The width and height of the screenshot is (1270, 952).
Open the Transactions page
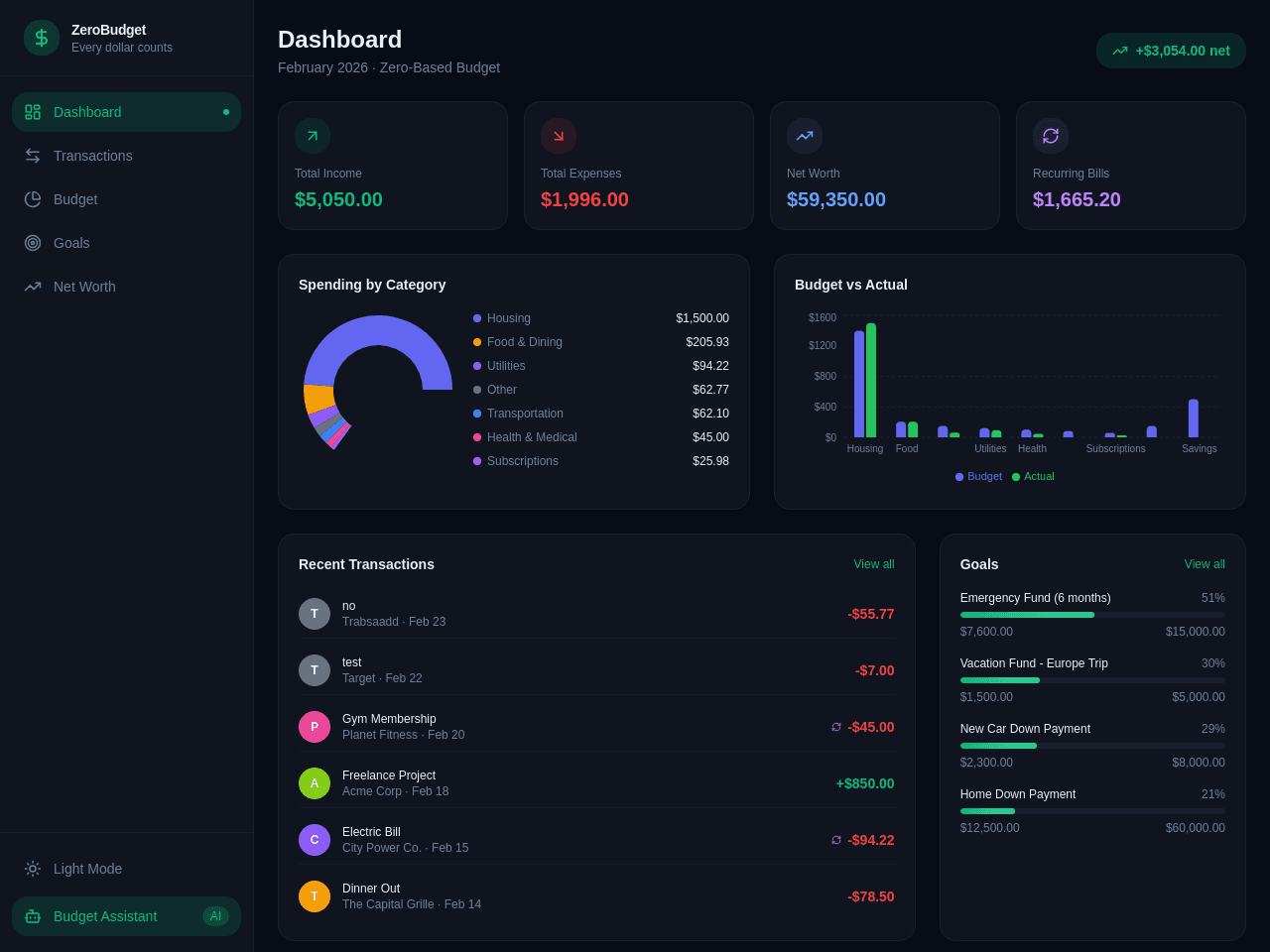pyautogui.click(x=126, y=156)
